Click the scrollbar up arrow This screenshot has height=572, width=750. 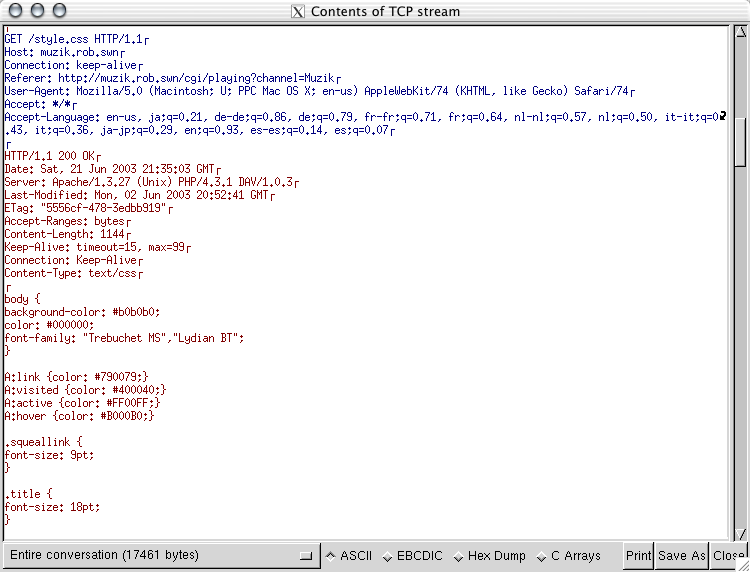click(x=740, y=33)
